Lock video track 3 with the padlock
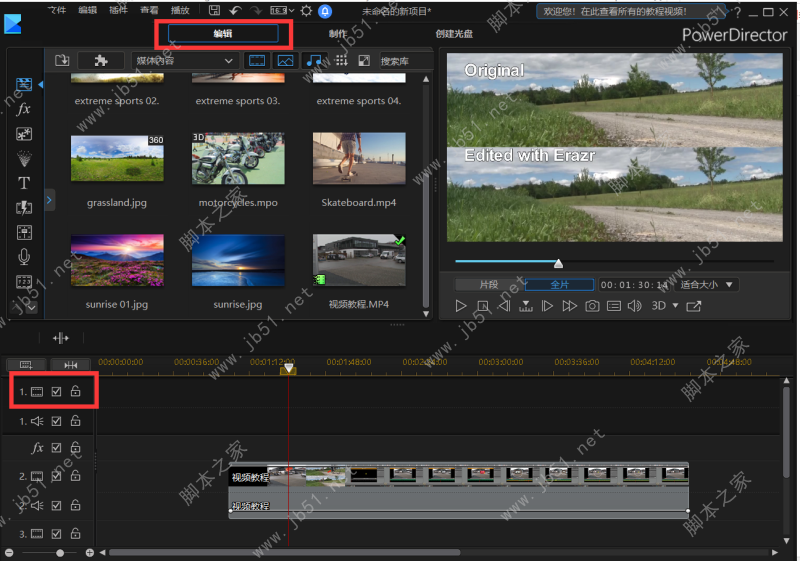Screen dimensions: 800x561 click(x=76, y=533)
